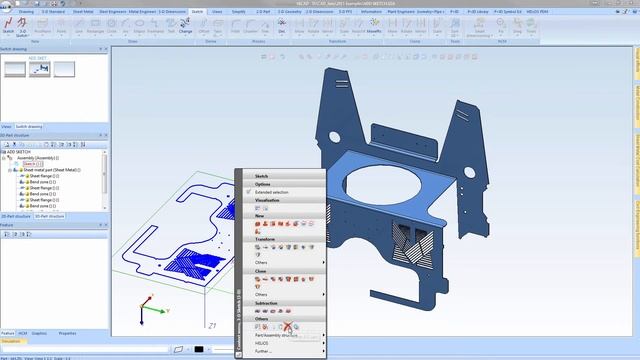Viewport: 640px width, 360px height.
Task: Open the HELiOS PDM ribbon tab
Action: click(x=537, y=12)
